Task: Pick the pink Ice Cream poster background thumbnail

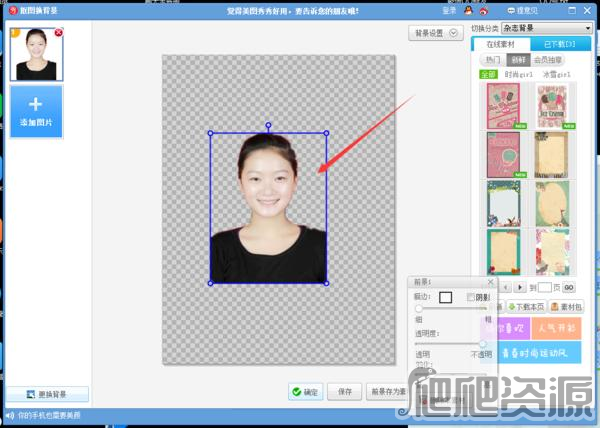Action: 504,106
